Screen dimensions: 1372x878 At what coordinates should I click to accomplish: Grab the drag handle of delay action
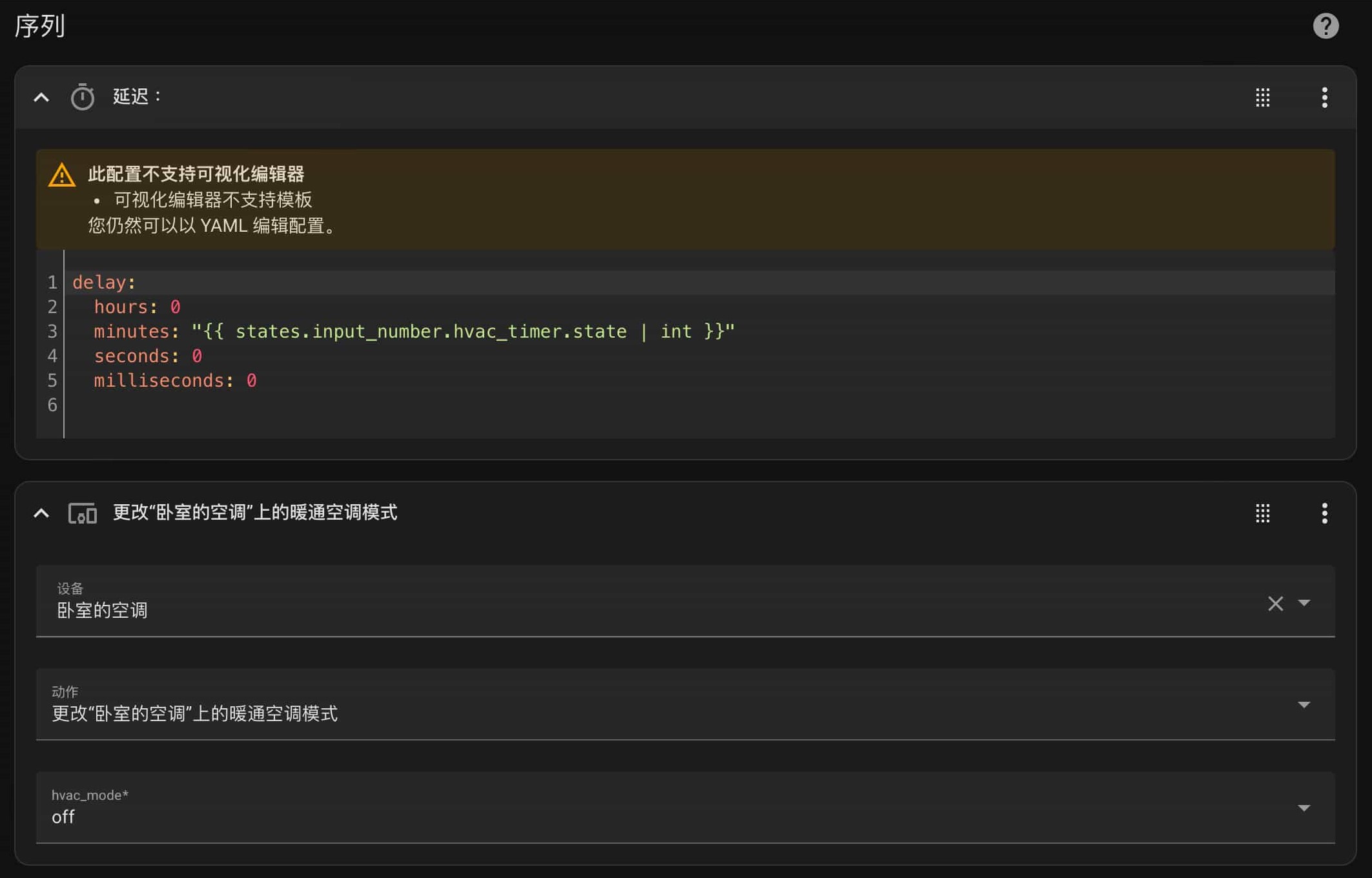tap(1262, 97)
